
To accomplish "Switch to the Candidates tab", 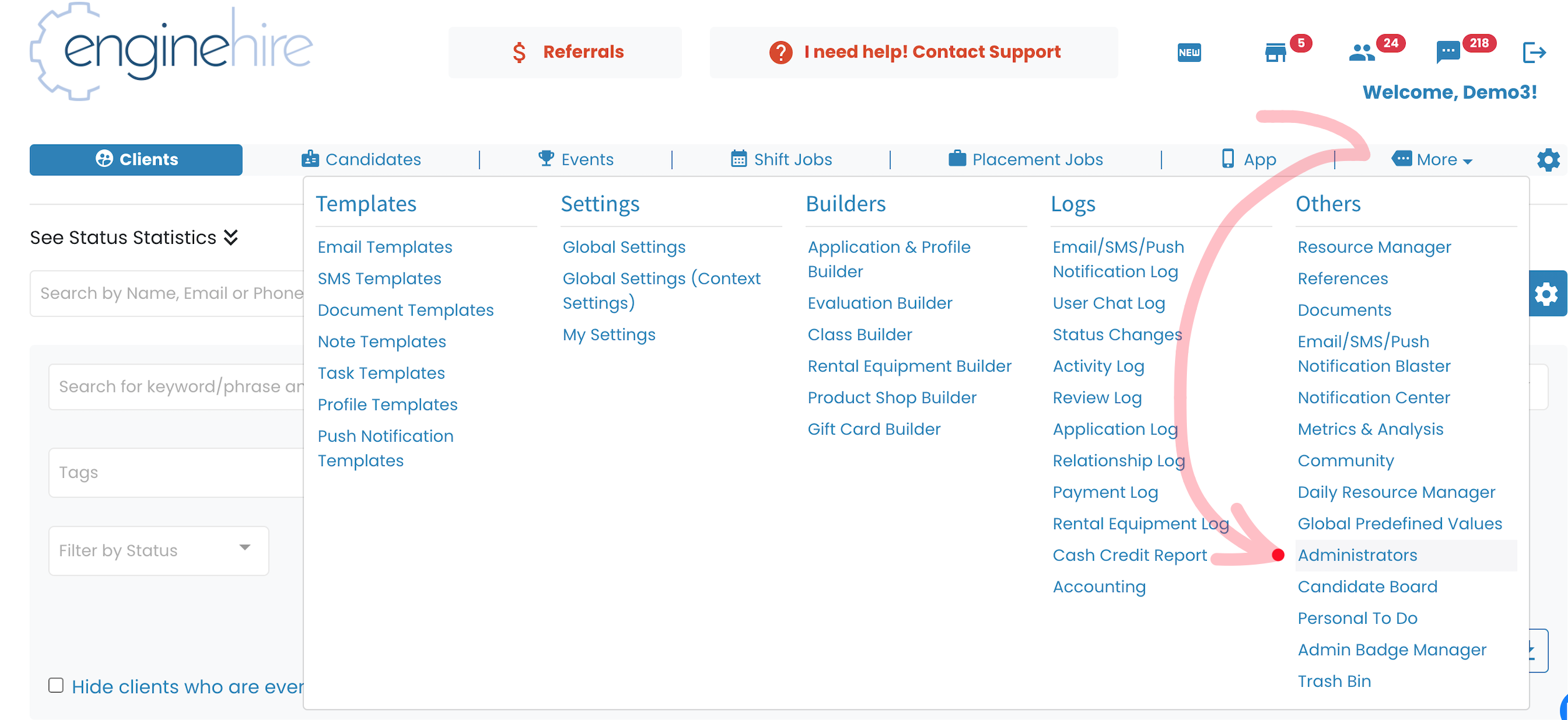I will coord(362,159).
